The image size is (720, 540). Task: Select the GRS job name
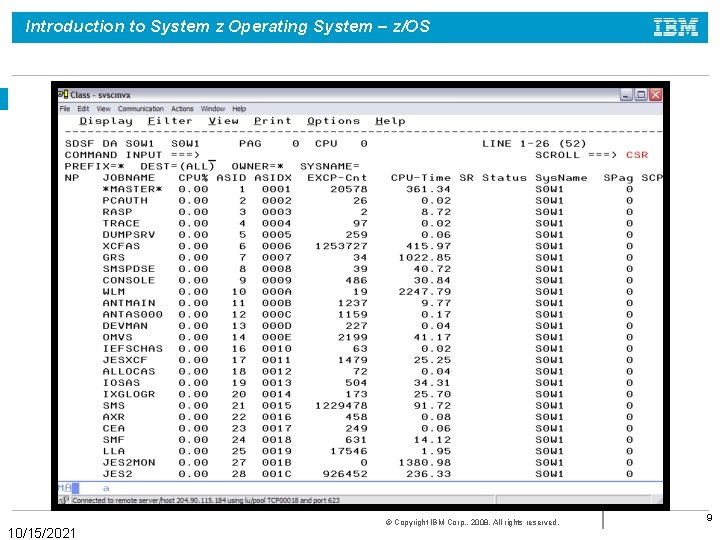(x=114, y=258)
